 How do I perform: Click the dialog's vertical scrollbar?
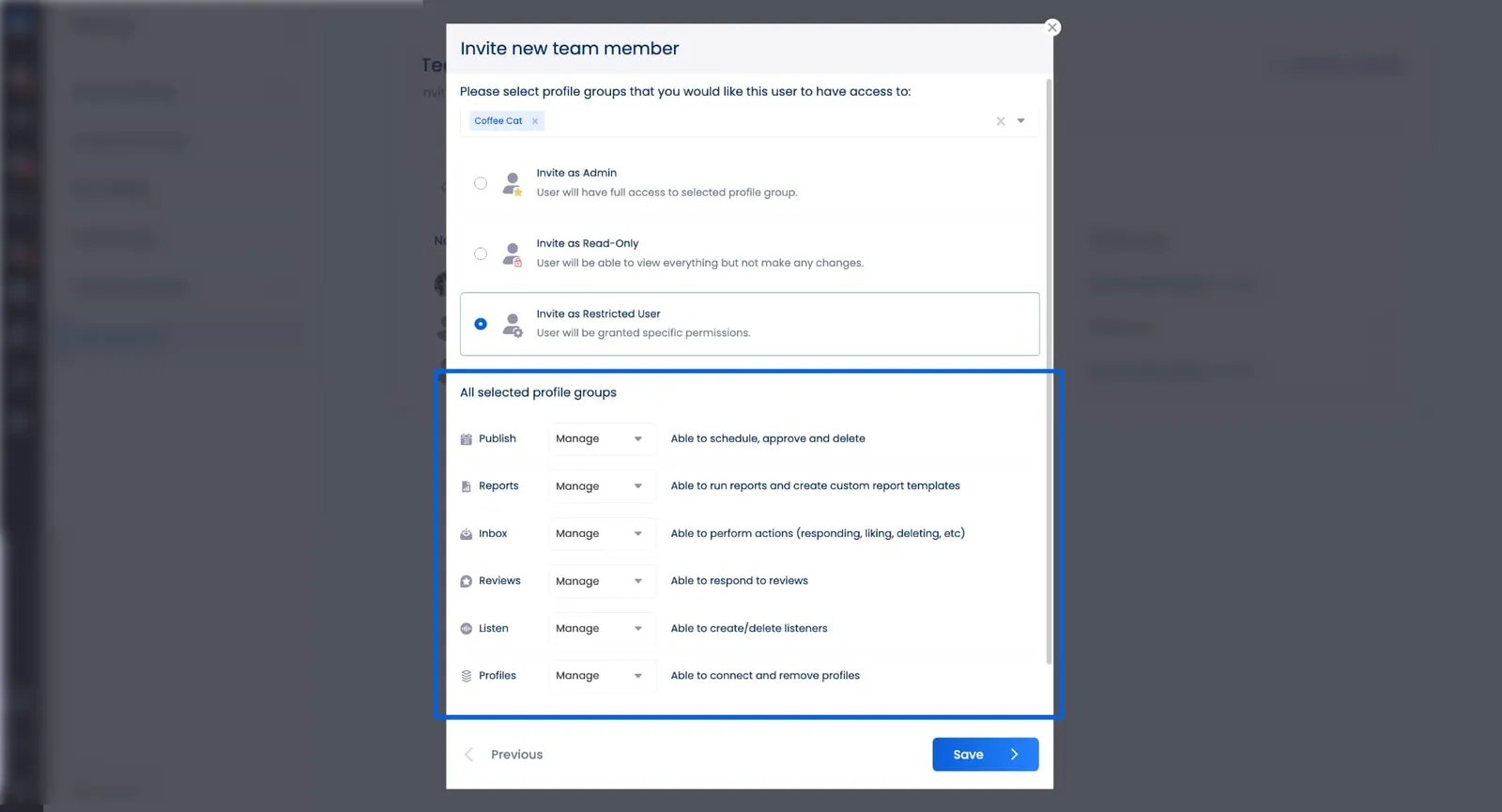tap(1049, 375)
